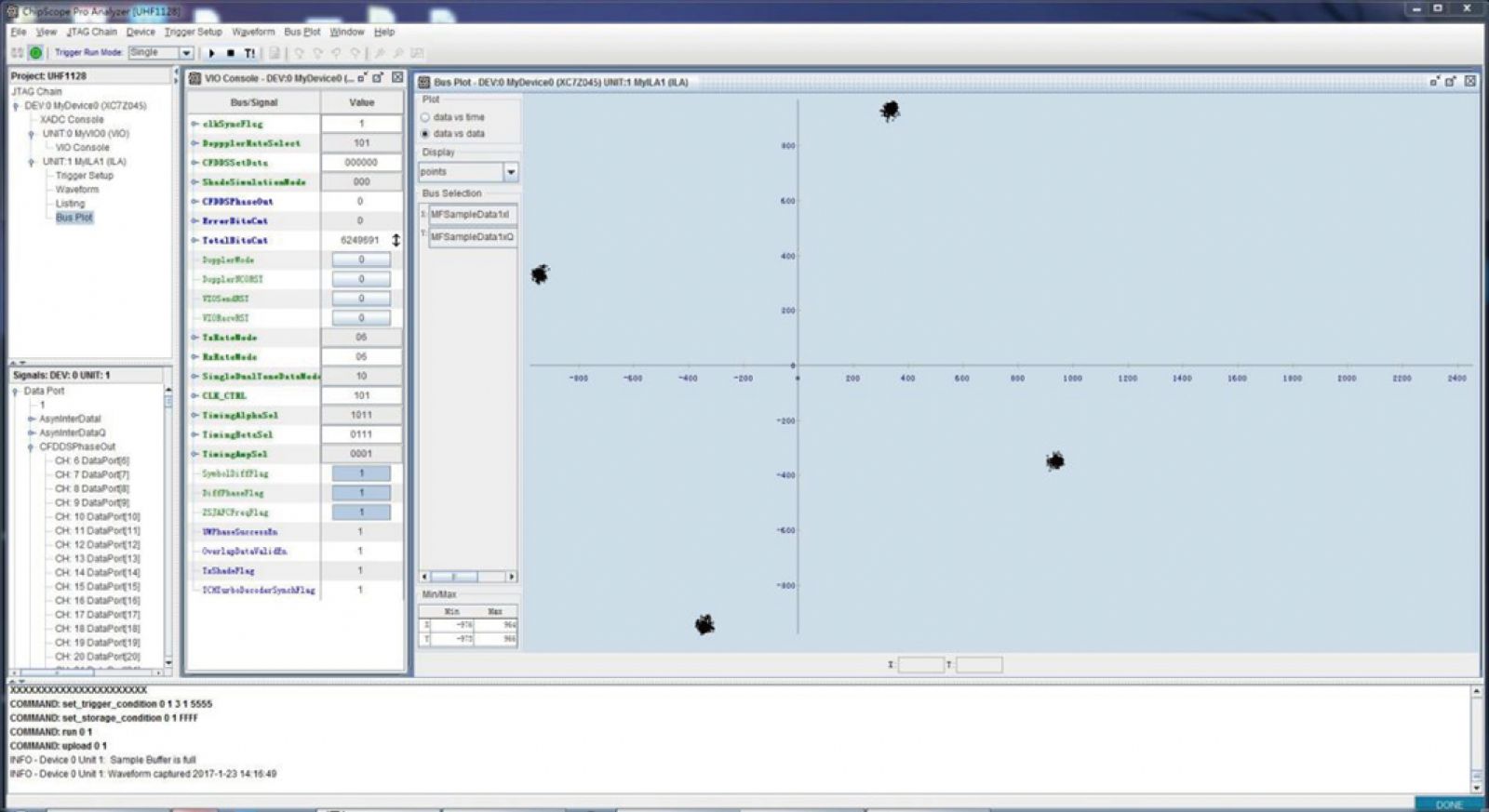Open Trigger Setup in project tree
The image size is (1489, 812).
click(84, 176)
